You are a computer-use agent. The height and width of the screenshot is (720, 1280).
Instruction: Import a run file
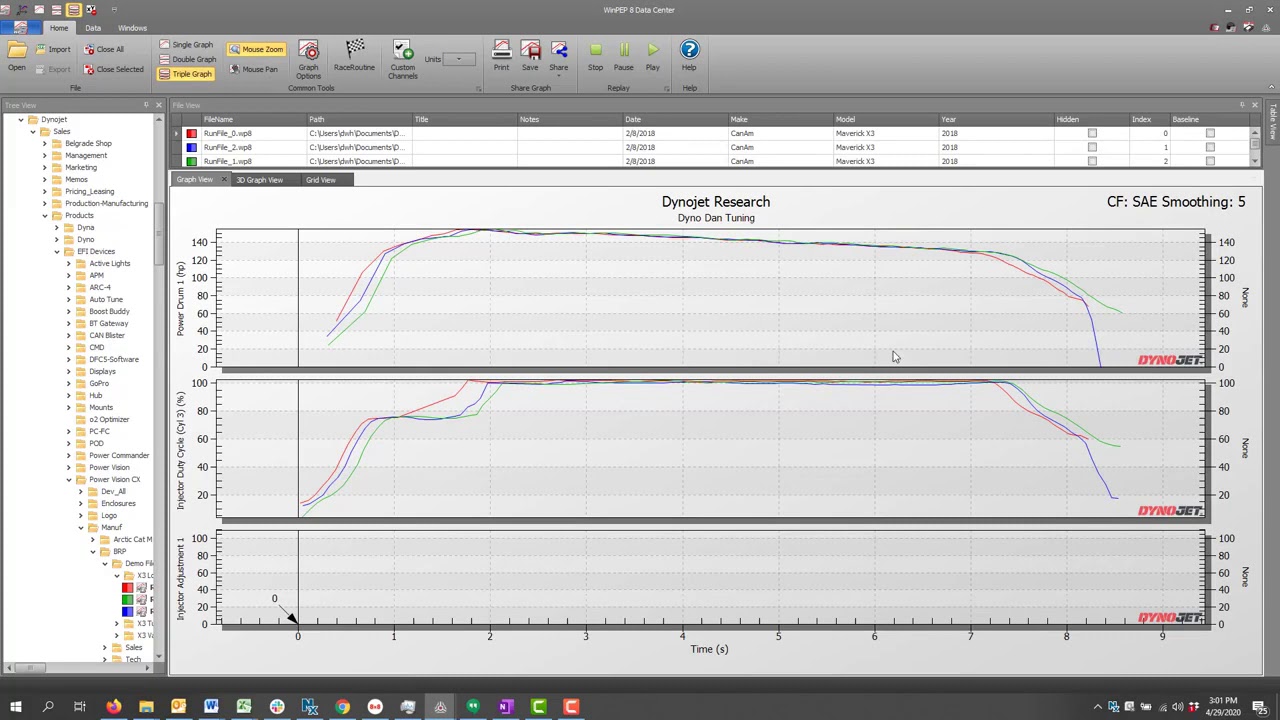tap(52, 49)
